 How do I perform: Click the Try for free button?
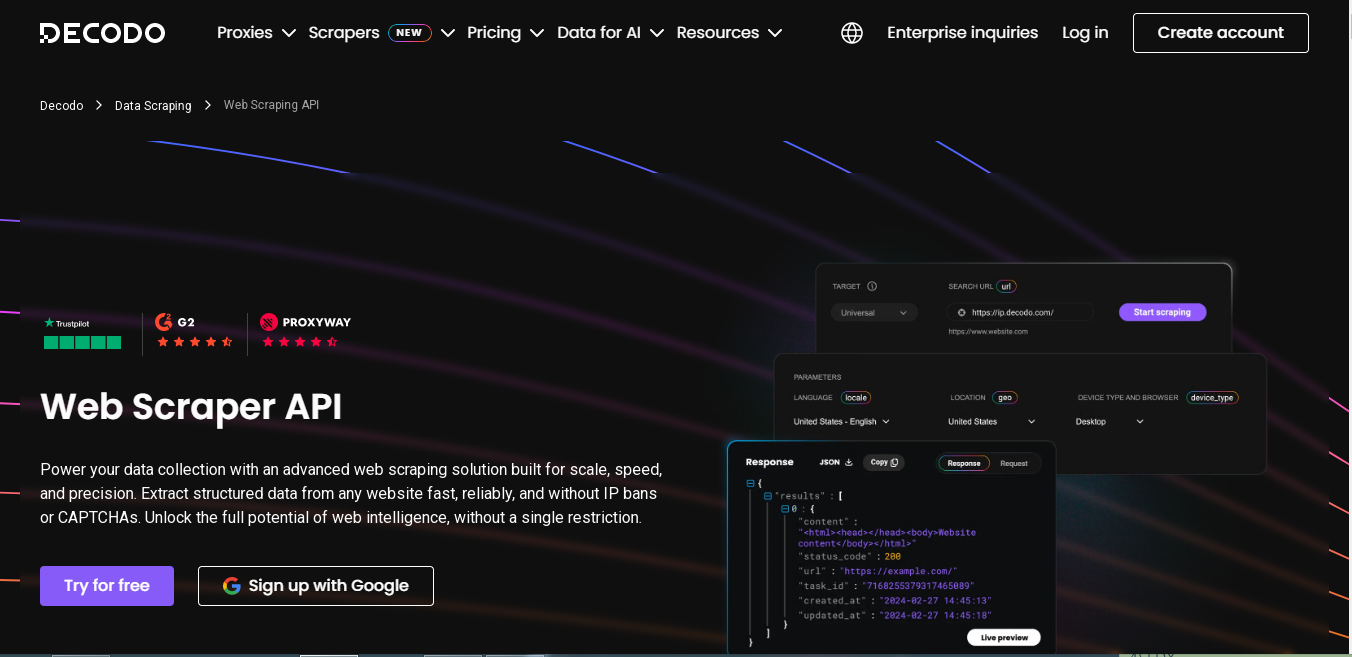pos(107,586)
